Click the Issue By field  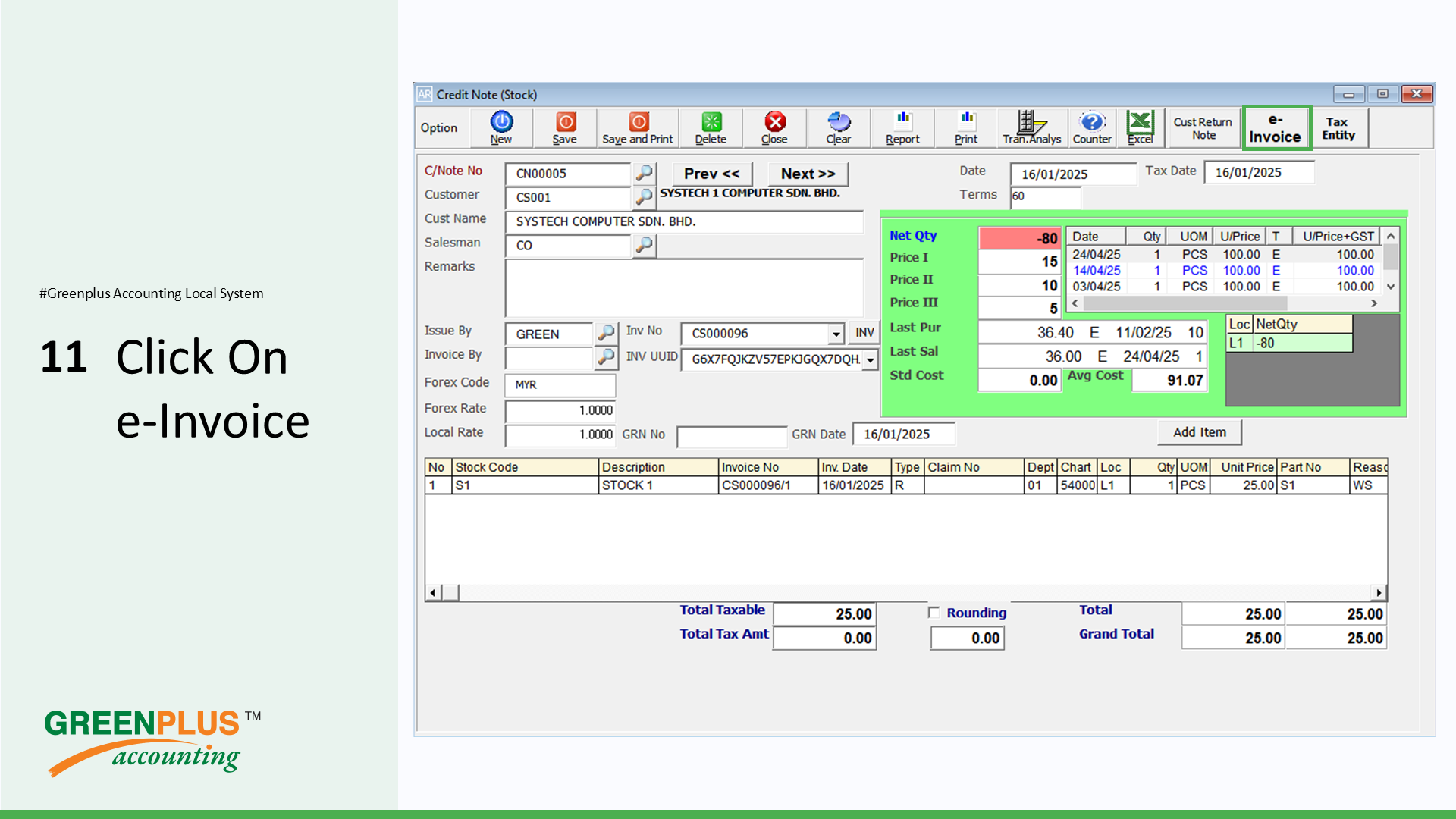(549, 334)
